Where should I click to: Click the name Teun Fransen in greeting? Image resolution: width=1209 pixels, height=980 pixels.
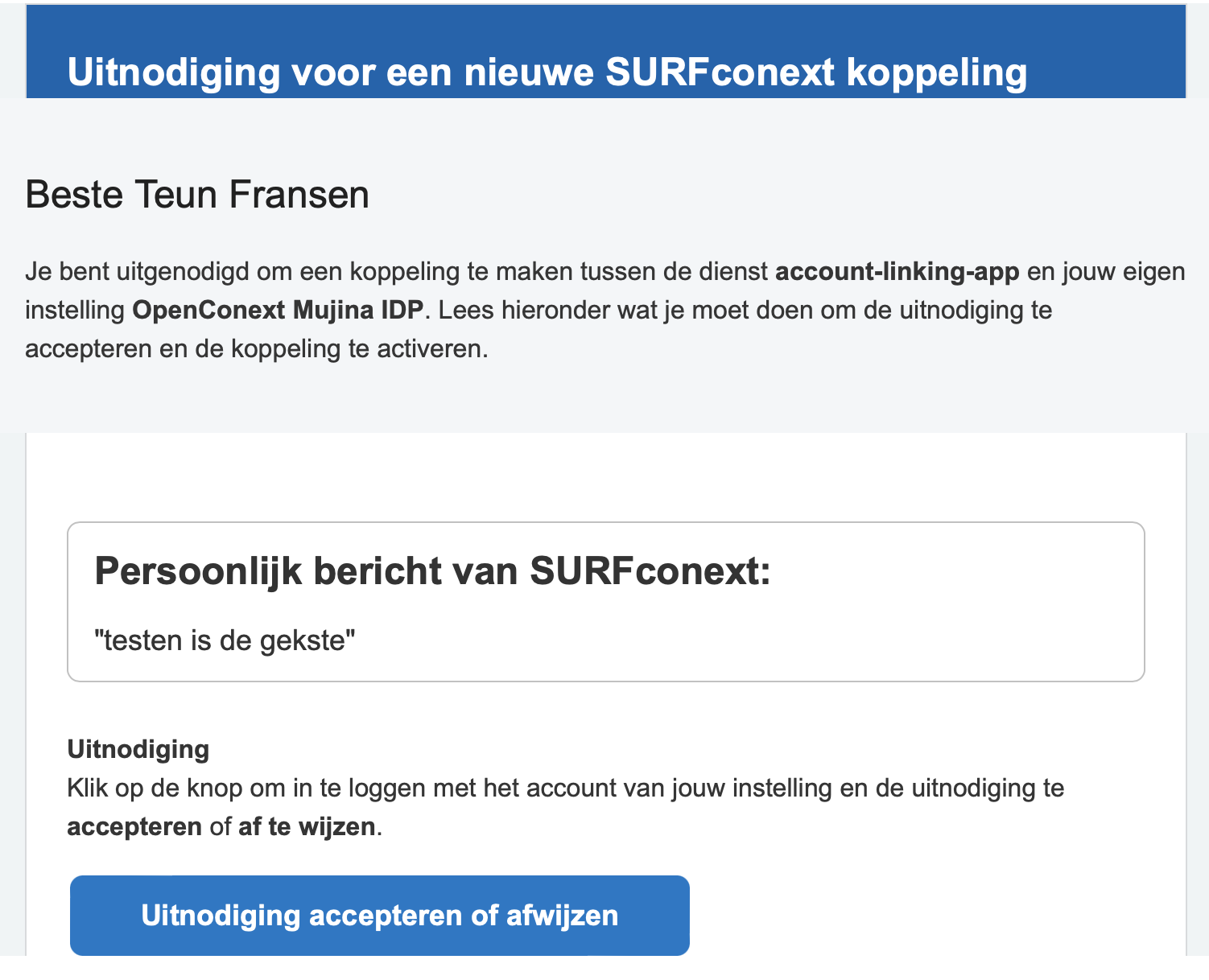click(252, 196)
